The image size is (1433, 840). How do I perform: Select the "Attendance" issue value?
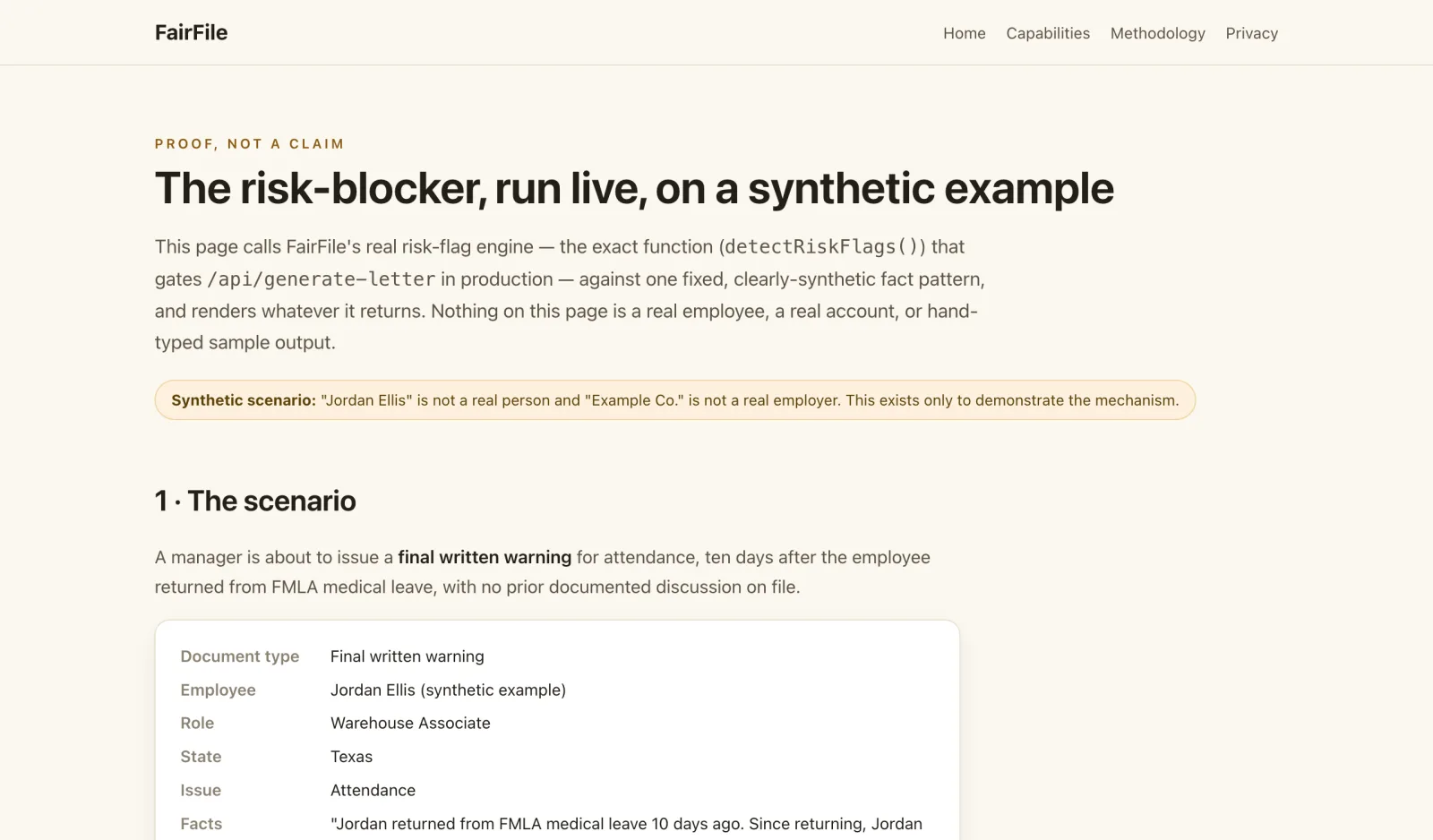point(373,790)
